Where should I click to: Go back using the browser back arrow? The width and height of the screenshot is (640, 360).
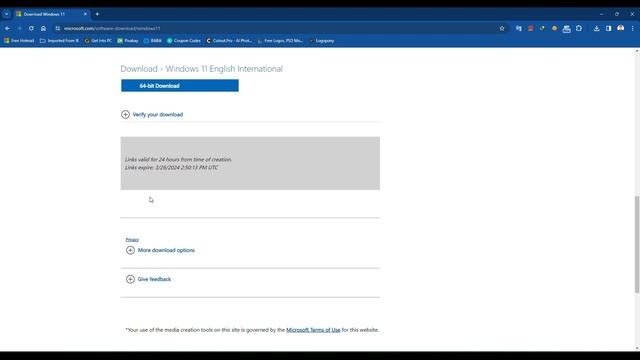pyautogui.click(x=8, y=29)
